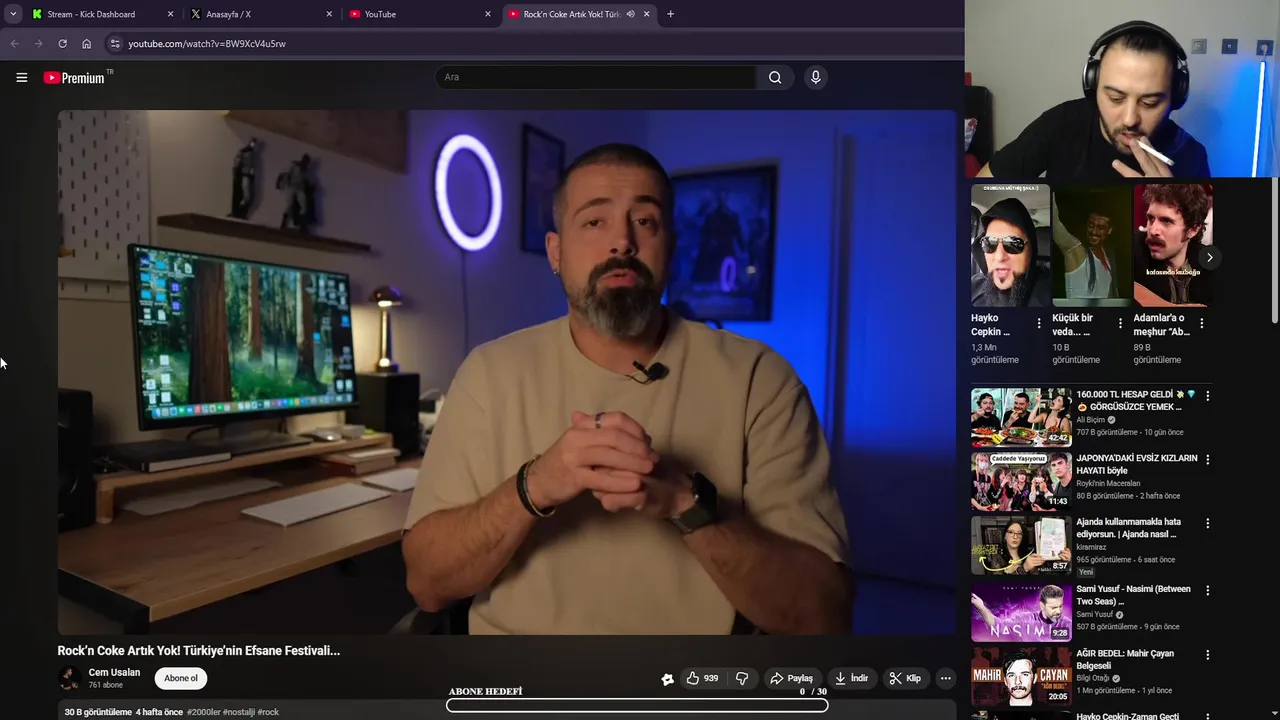Screen dimensions: 1280x720
Task: Open Sami Yusuf - Nasimi video thumbnail
Action: coord(1021,612)
